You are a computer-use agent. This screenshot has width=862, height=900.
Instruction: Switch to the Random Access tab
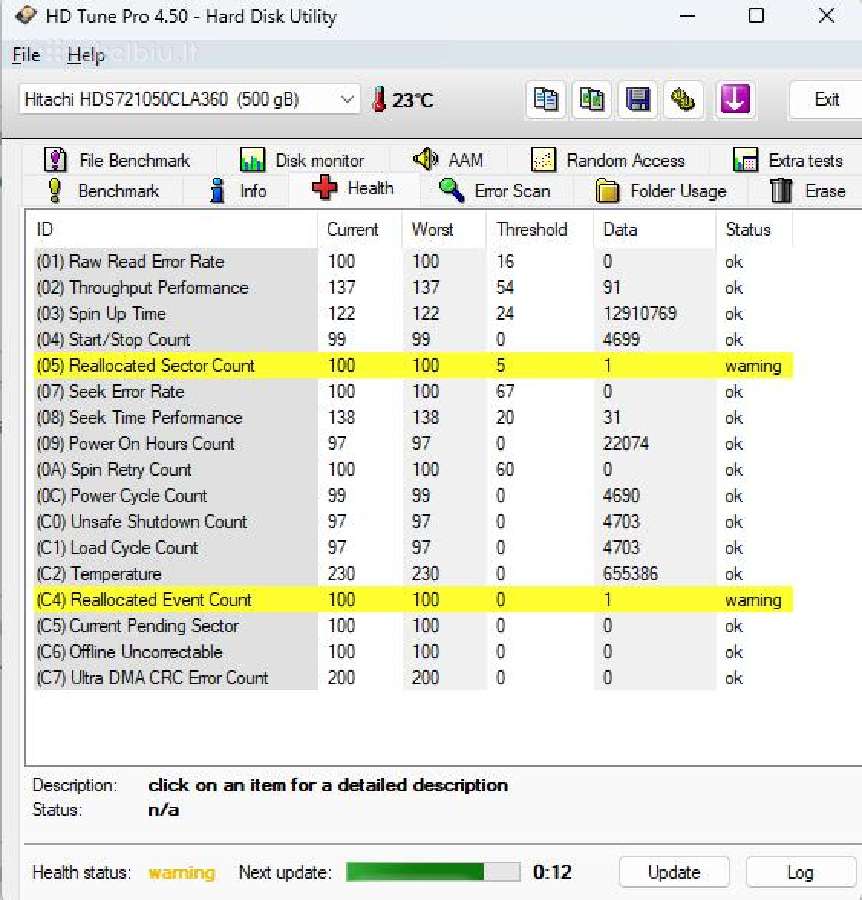coord(608,160)
